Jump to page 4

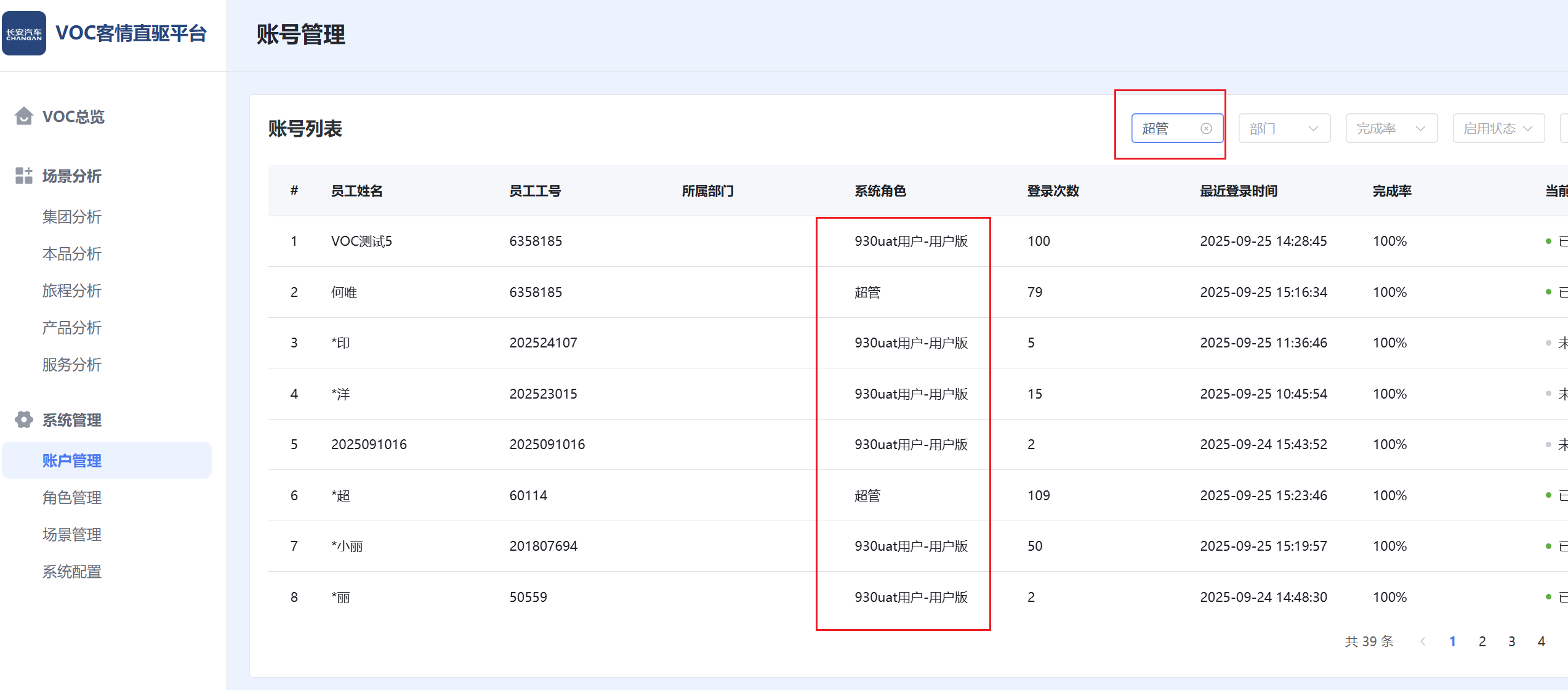(x=1541, y=641)
